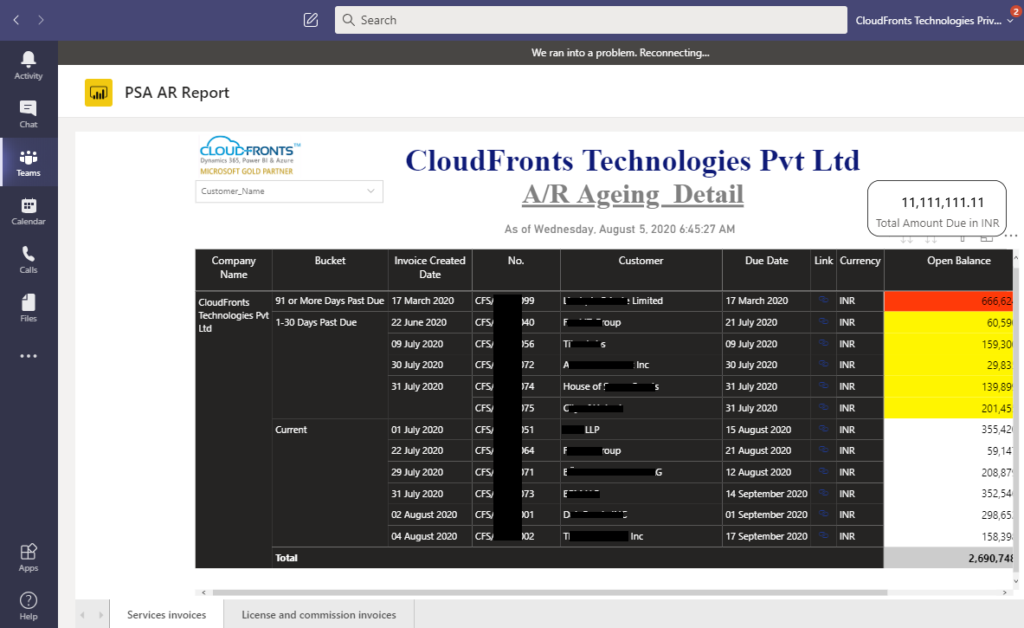This screenshot has width=1024, height=628.
Task: Select the '91 or More Days Past Due' bucket cell
Action: (330, 301)
